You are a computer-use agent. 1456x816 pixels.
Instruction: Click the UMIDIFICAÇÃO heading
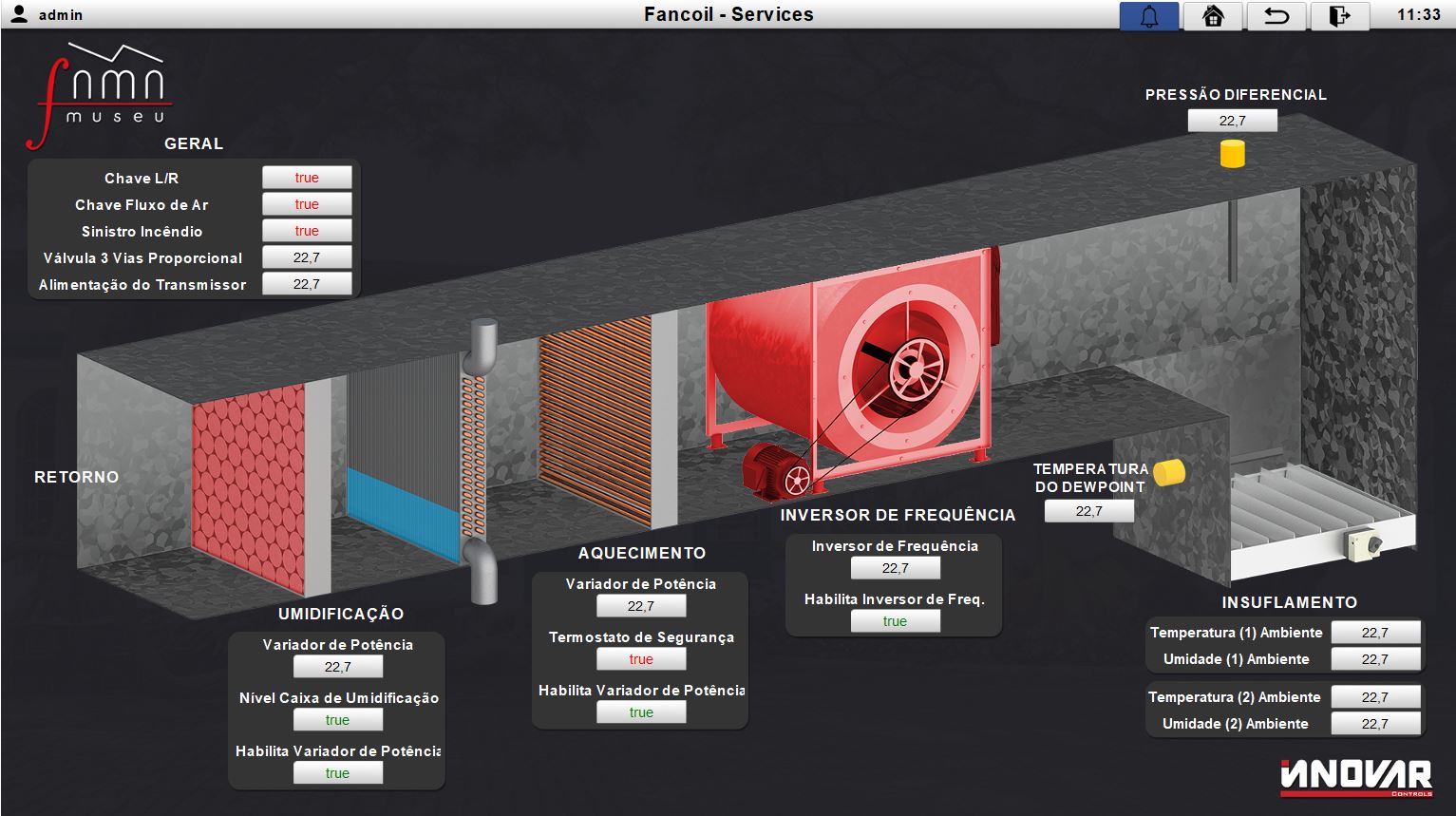pos(341,614)
